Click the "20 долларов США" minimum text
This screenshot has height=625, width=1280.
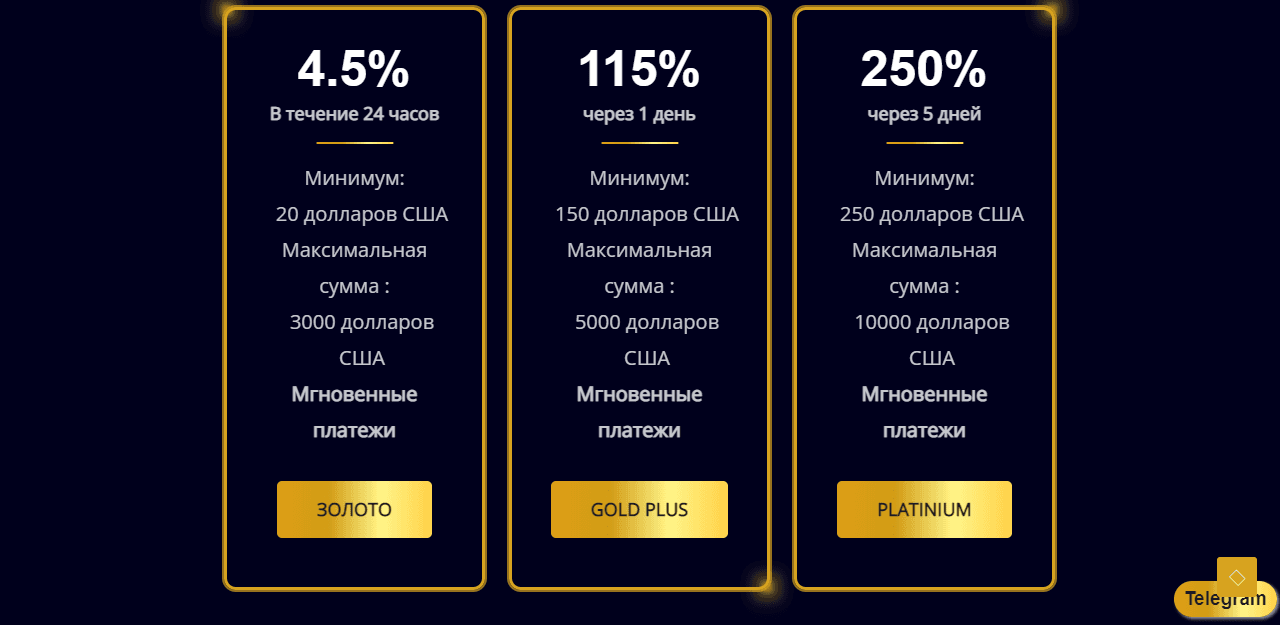(361, 215)
